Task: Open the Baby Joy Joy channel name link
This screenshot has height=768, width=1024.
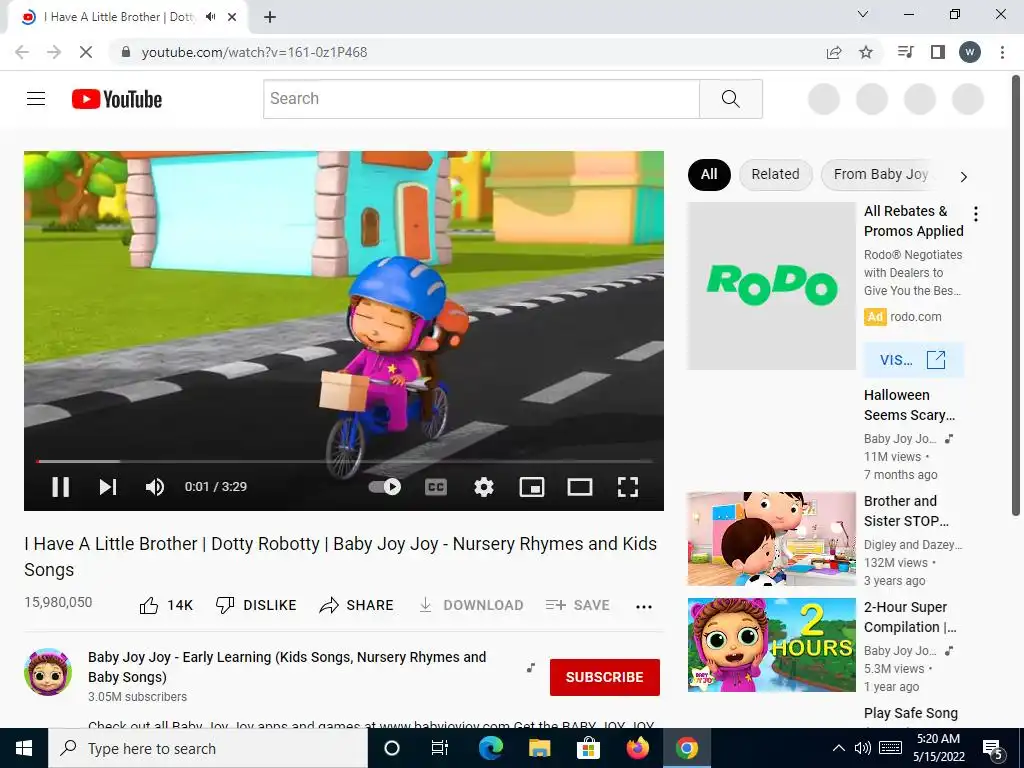Action: (x=287, y=667)
